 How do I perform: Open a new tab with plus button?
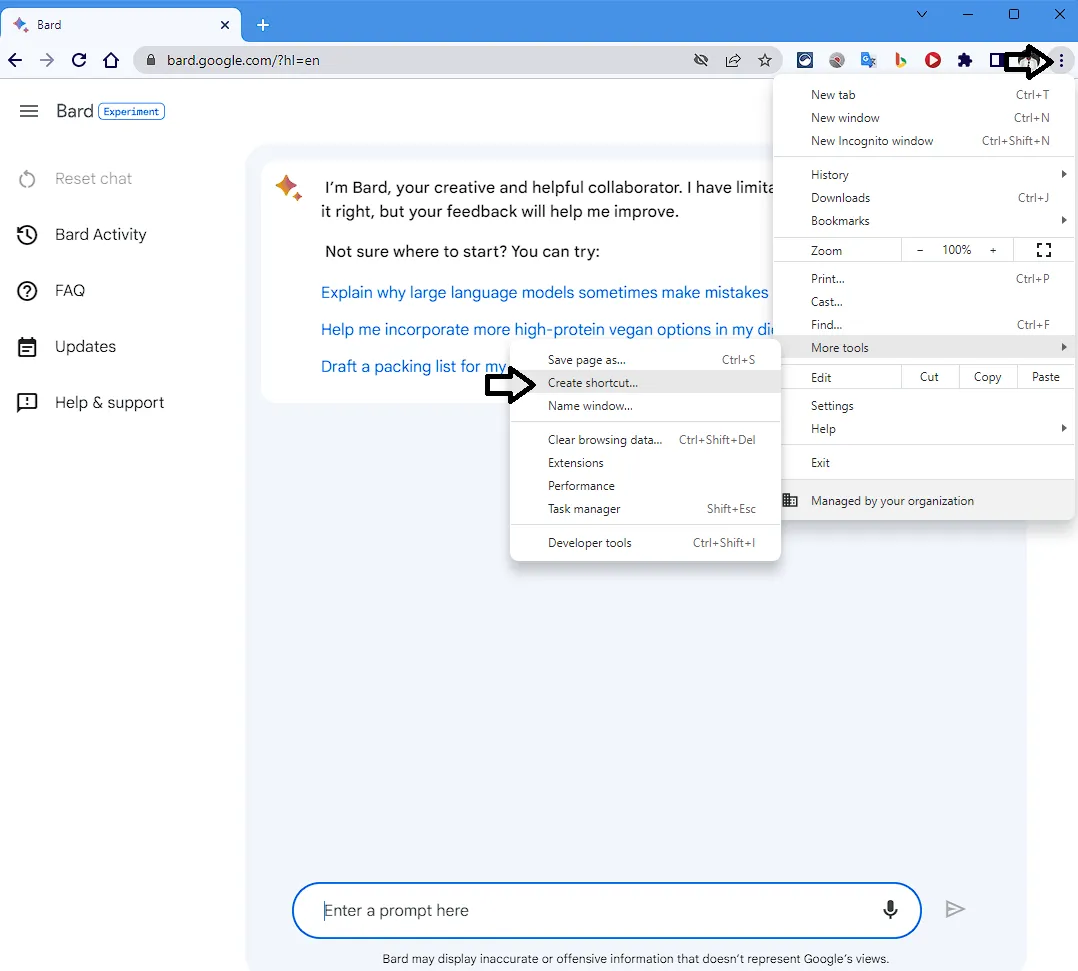pos(263,25)
